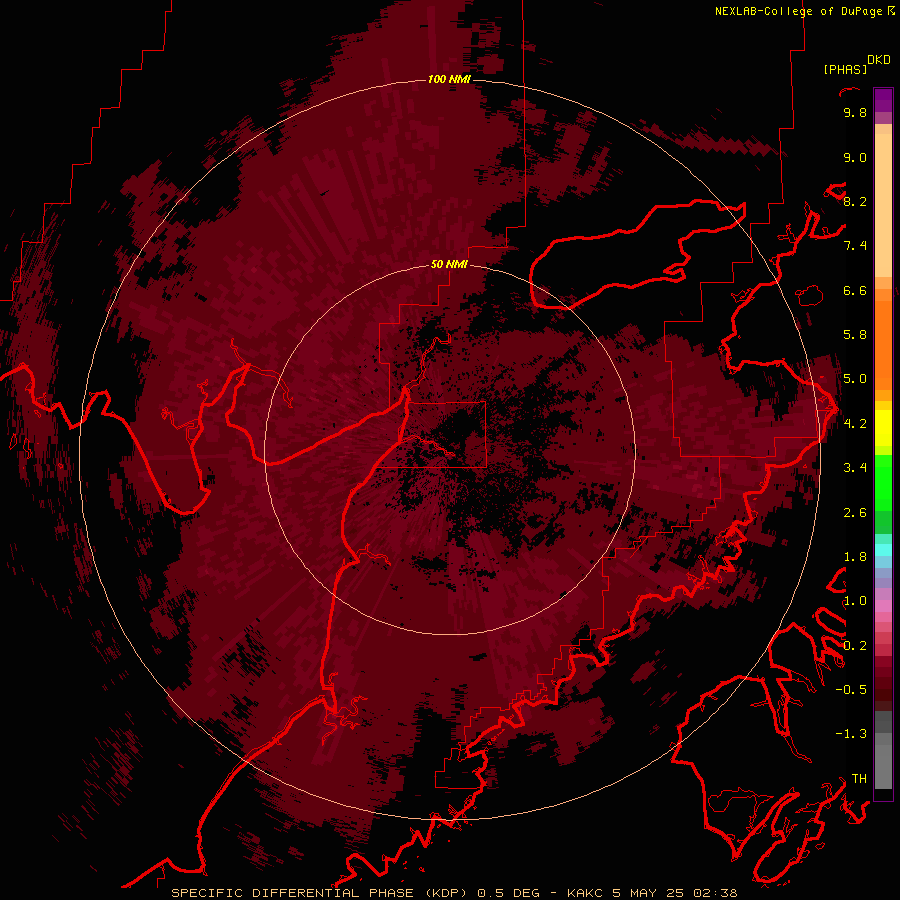
Task: Click the KAKC station identifier in the caption
Action: click(585, 893)
